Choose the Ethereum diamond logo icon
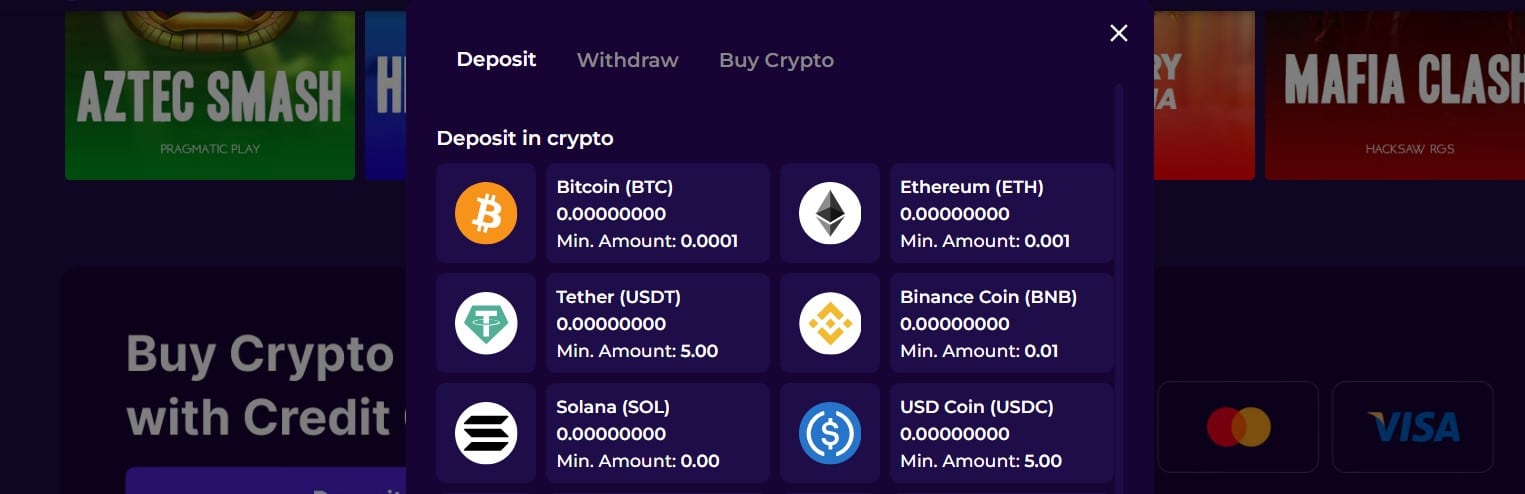1525x494 pixels. point(830,213)
